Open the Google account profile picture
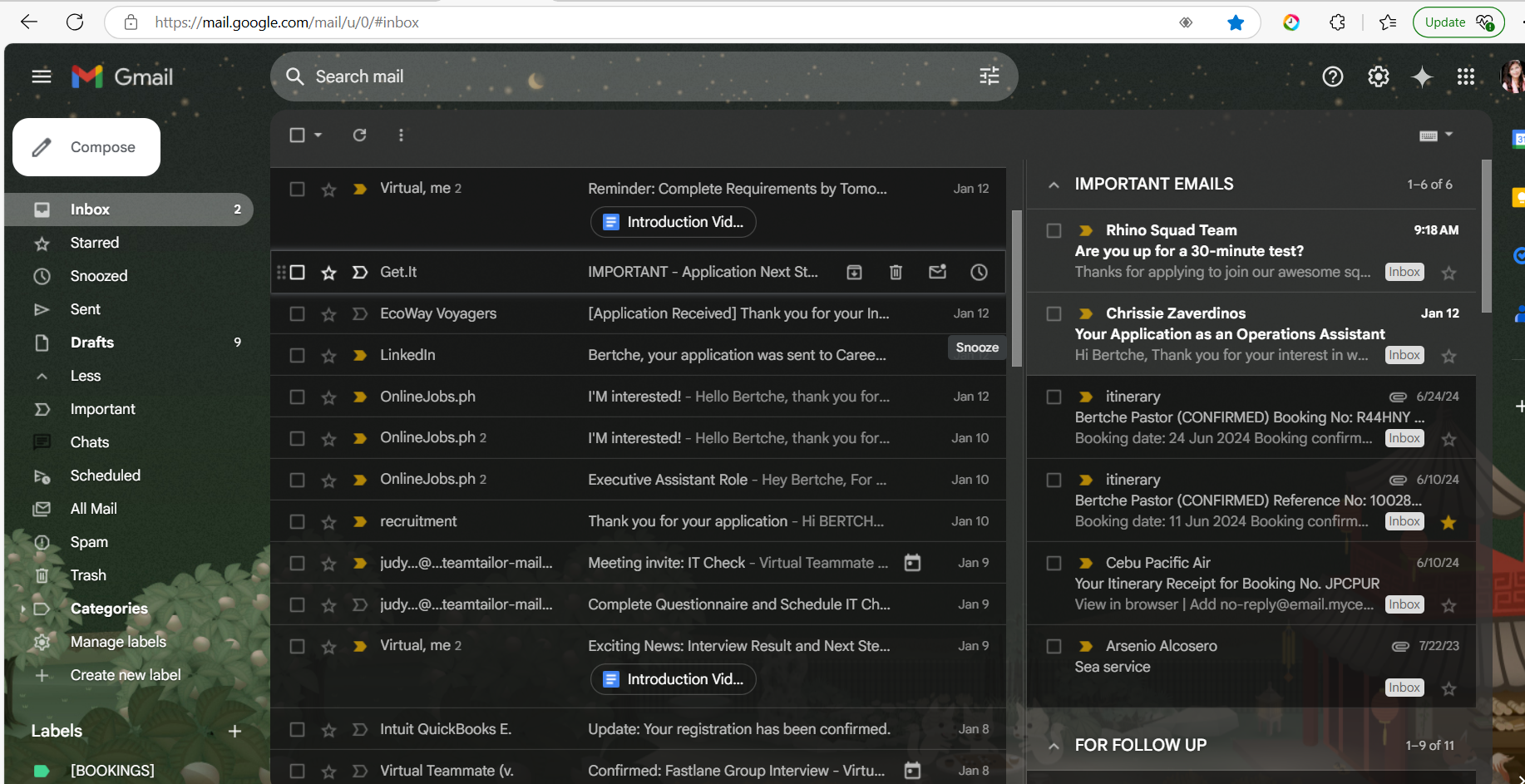This screenshot has width=1525, height=784. (x=1513, y=76)
